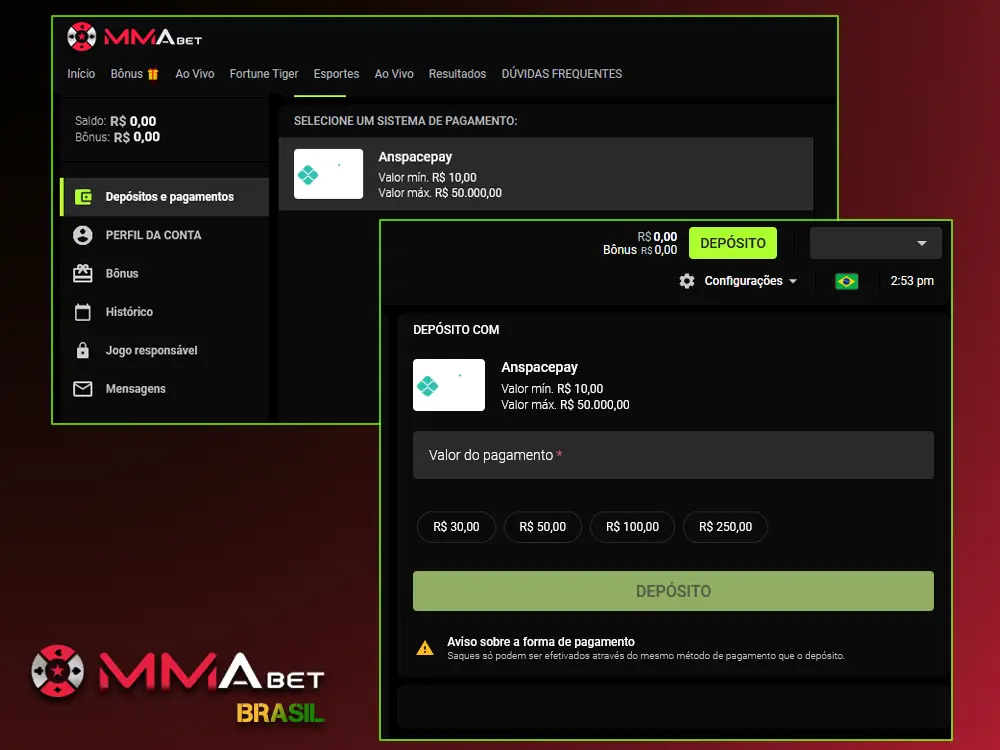Open Mensagens via the envelope icon
This screenshot has width=1000, height=750.
[x=85, y=389]
